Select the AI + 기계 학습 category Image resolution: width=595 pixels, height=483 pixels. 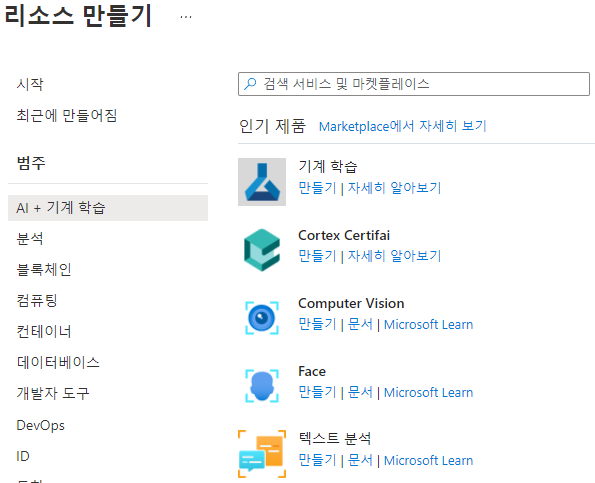(108, 208)
